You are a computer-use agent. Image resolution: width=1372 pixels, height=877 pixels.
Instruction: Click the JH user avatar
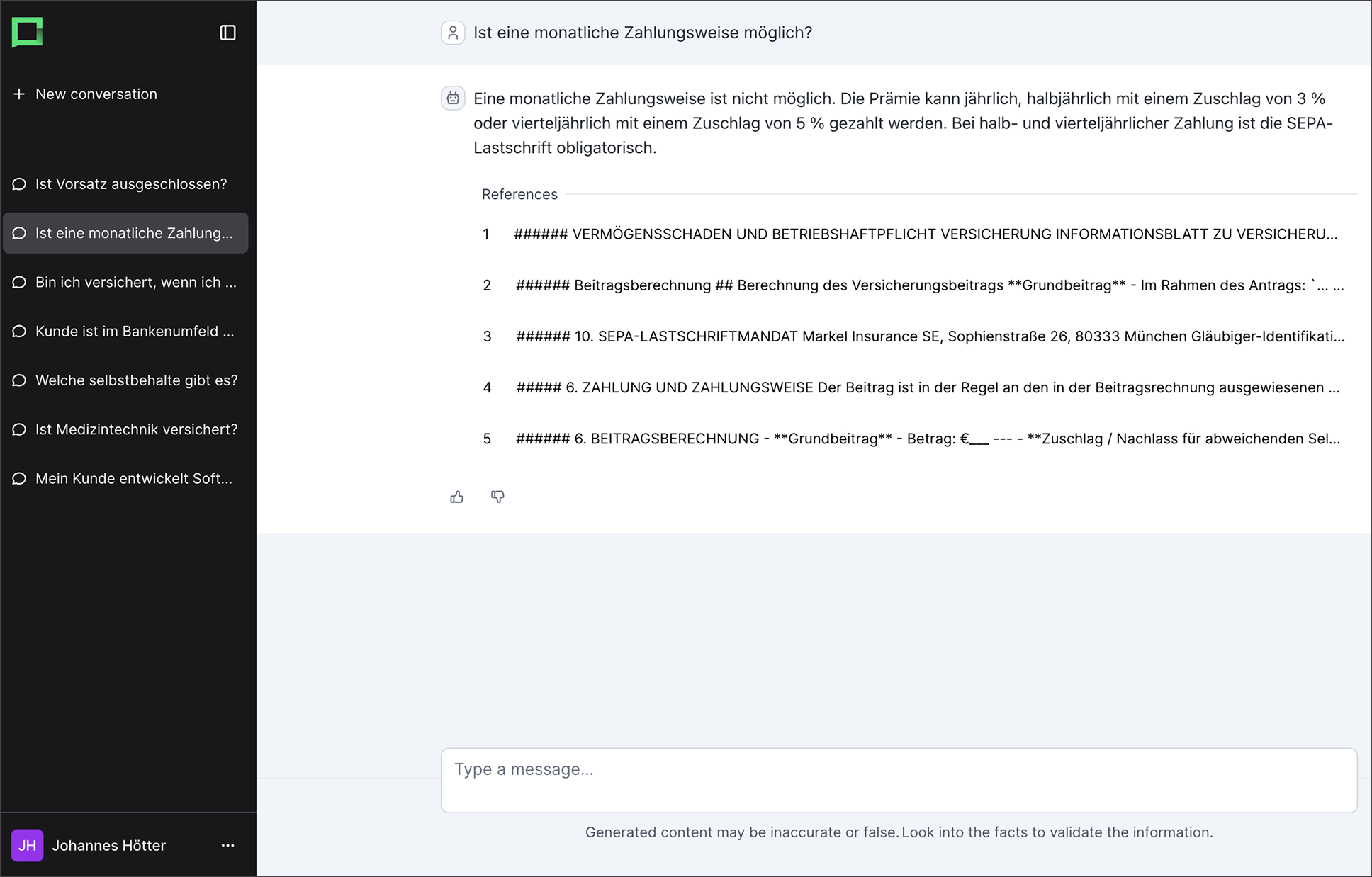(x=28, y=845)
